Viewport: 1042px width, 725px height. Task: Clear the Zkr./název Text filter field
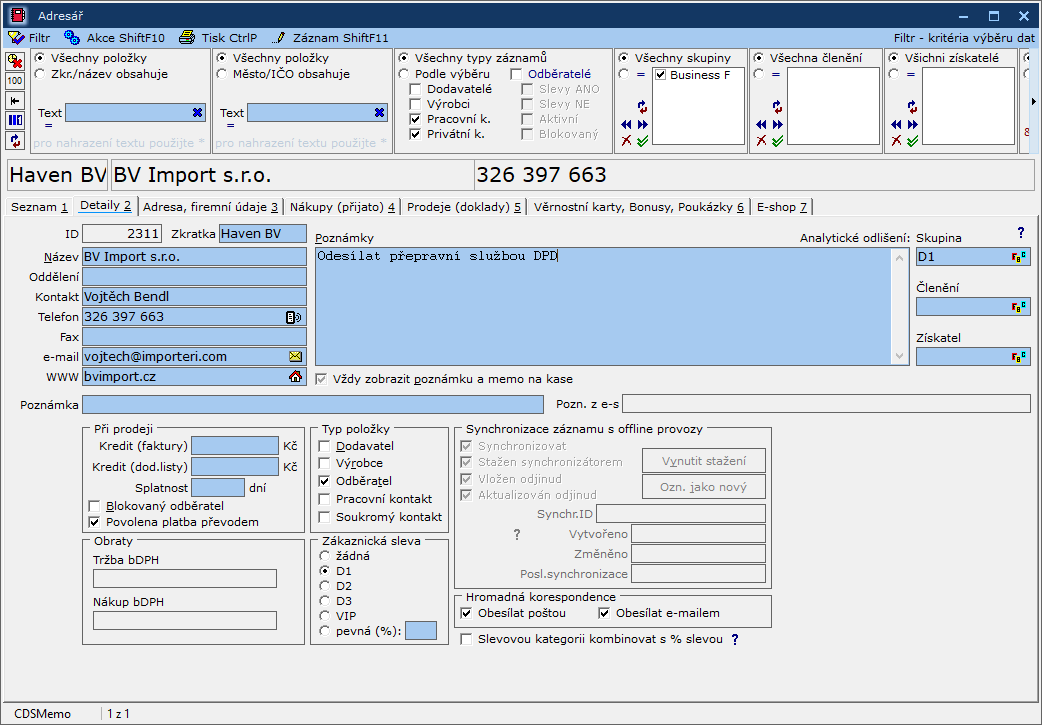(197, 113)
